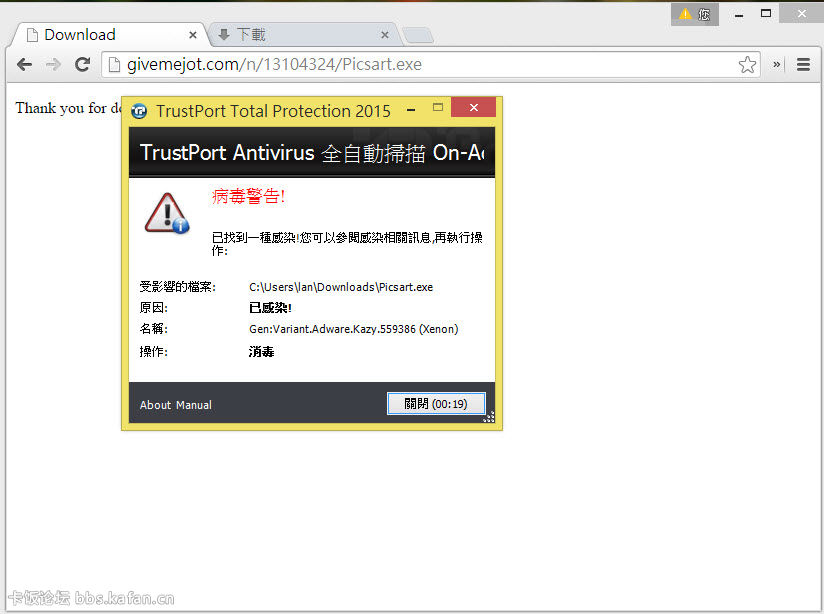Click the browser Forward arrow button
The width and height of the screenshot is (824, 614).
(53, 65)
